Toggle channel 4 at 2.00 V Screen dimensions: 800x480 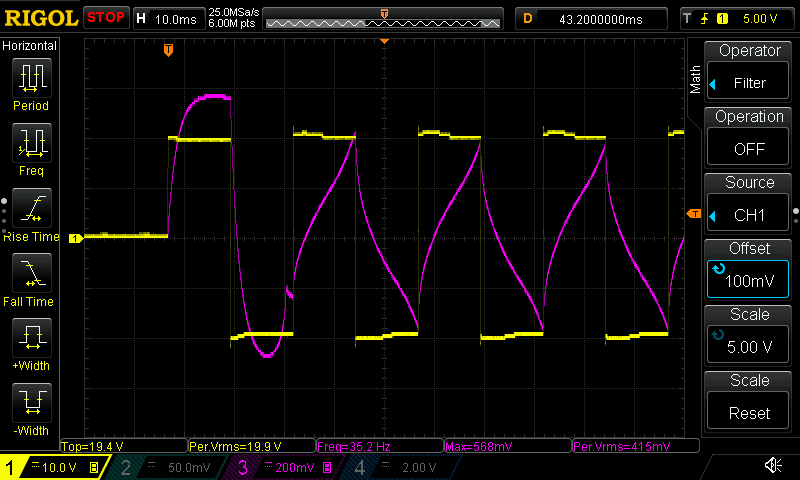[403, 467]
